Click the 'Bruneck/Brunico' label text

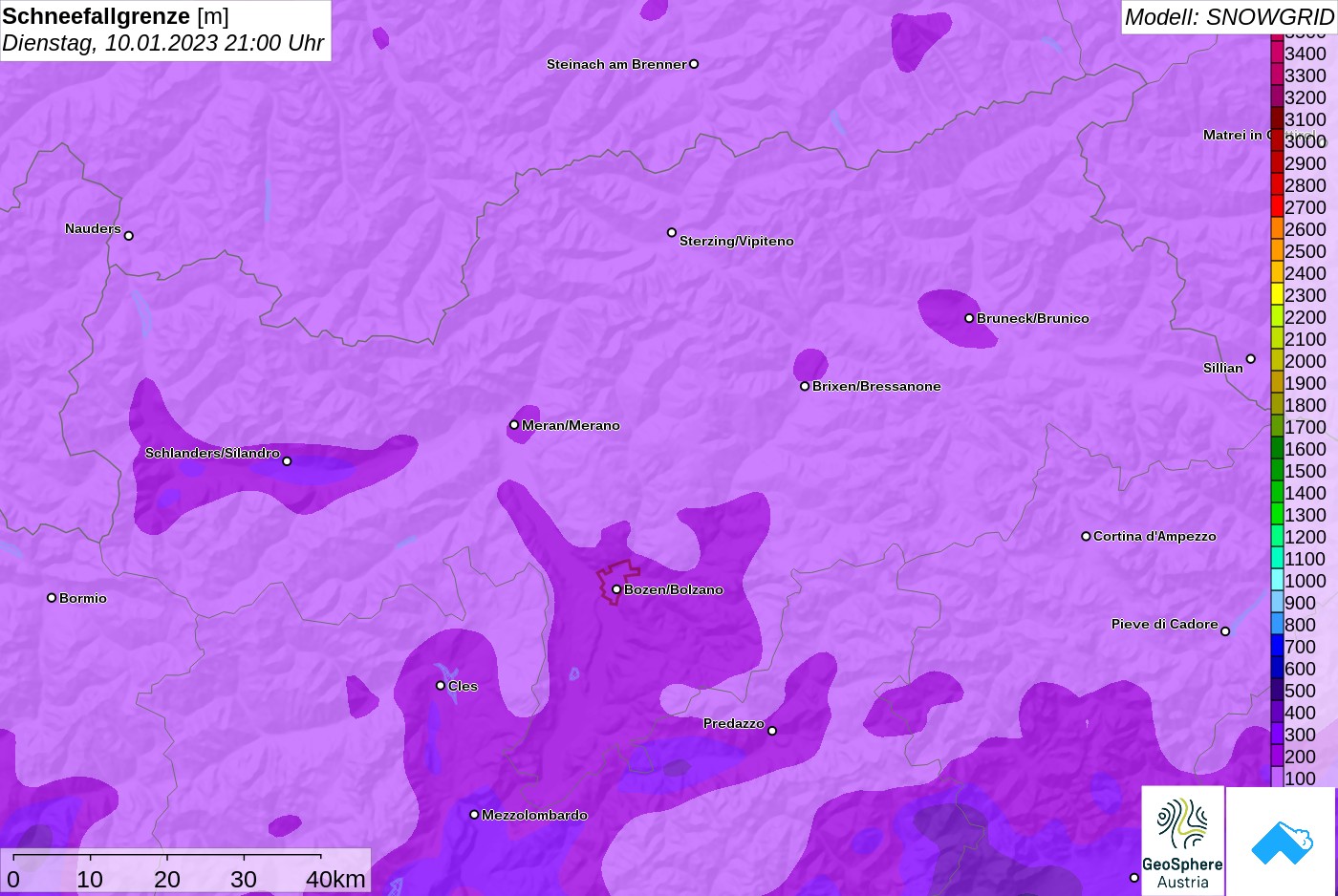(x=1033, y=318)
